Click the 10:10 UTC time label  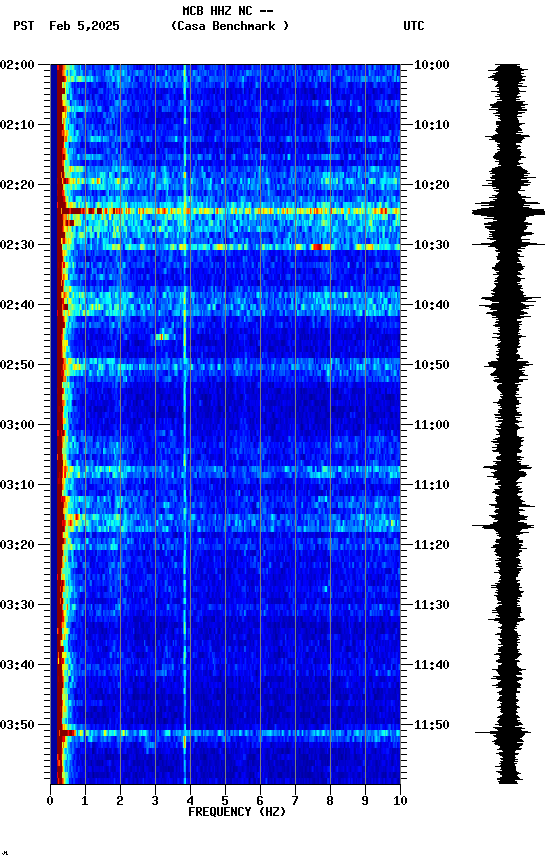pos(432,125)
